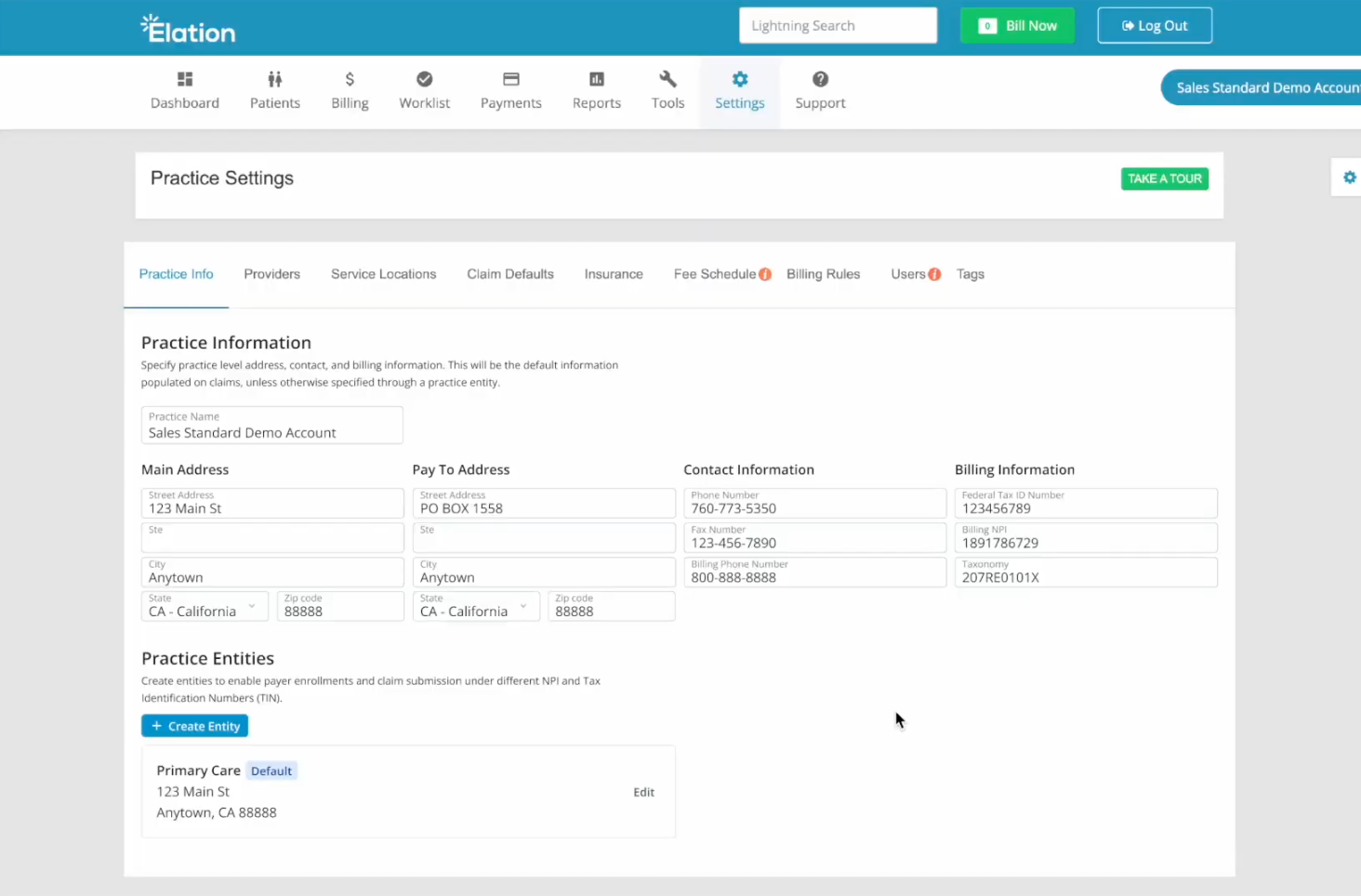This screenshot has width=1361, height=896.
Task: Select the Worklist checkmark icon
Action: (424, 79)
